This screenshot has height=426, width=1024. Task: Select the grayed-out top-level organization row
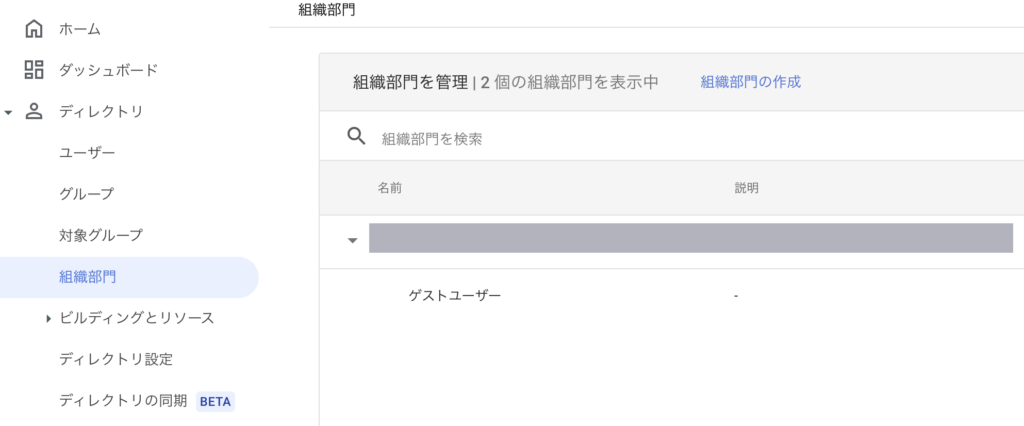[x=690, y=238]
